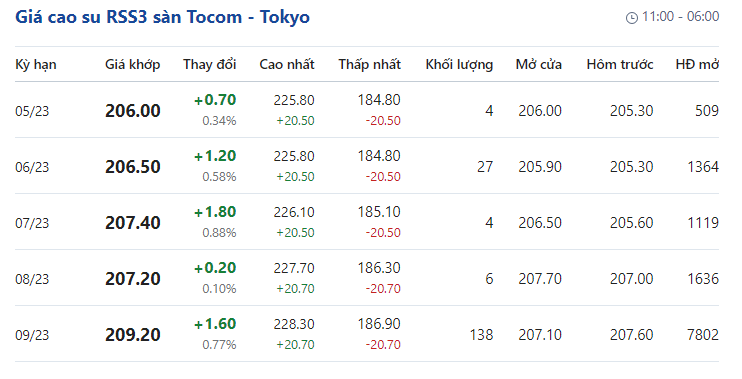742x379 pixels.
Task: Click the 08/23 contract term
Action: tap(32, 279)
